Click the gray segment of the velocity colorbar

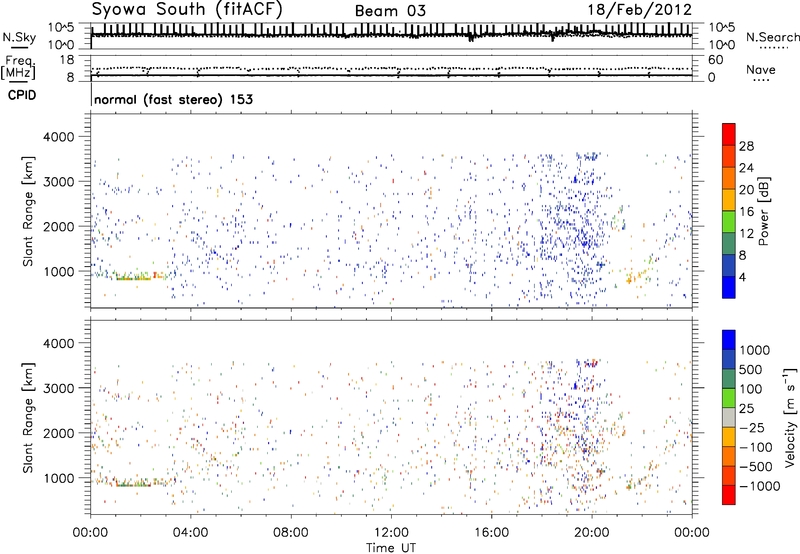[x=729, y=417]
